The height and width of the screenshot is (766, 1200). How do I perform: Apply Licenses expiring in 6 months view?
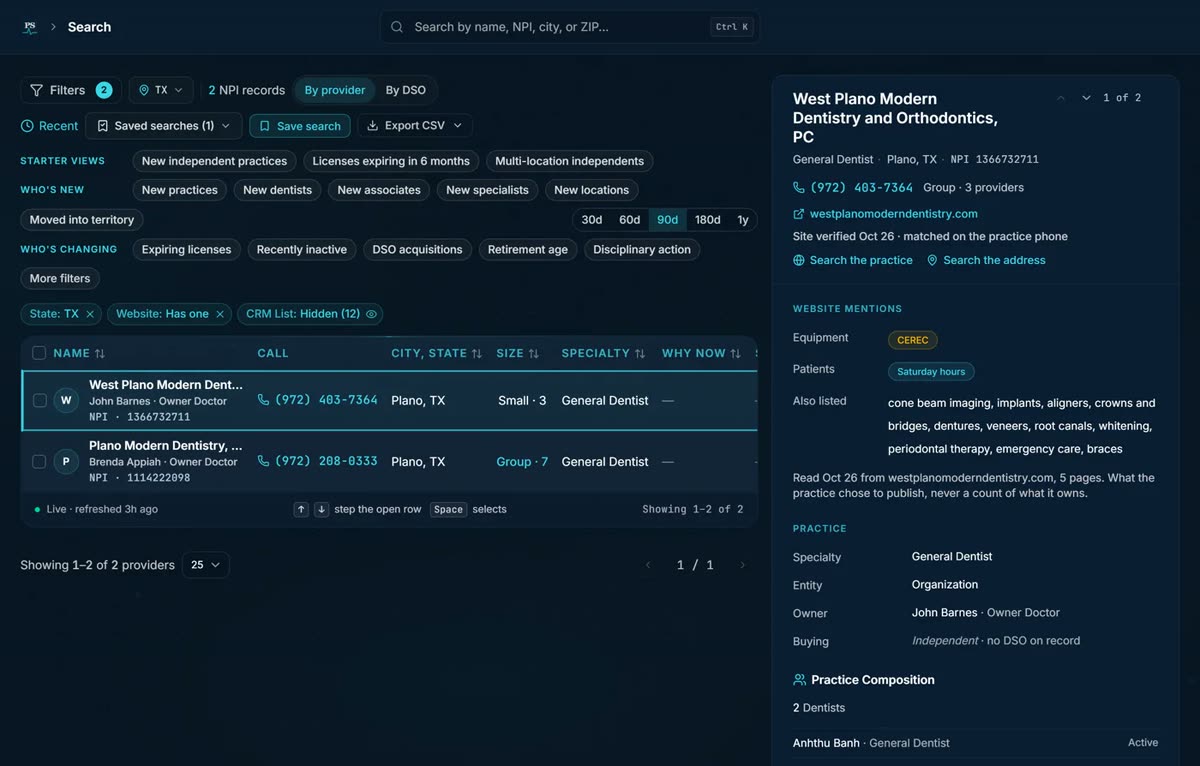coord(391,161)
